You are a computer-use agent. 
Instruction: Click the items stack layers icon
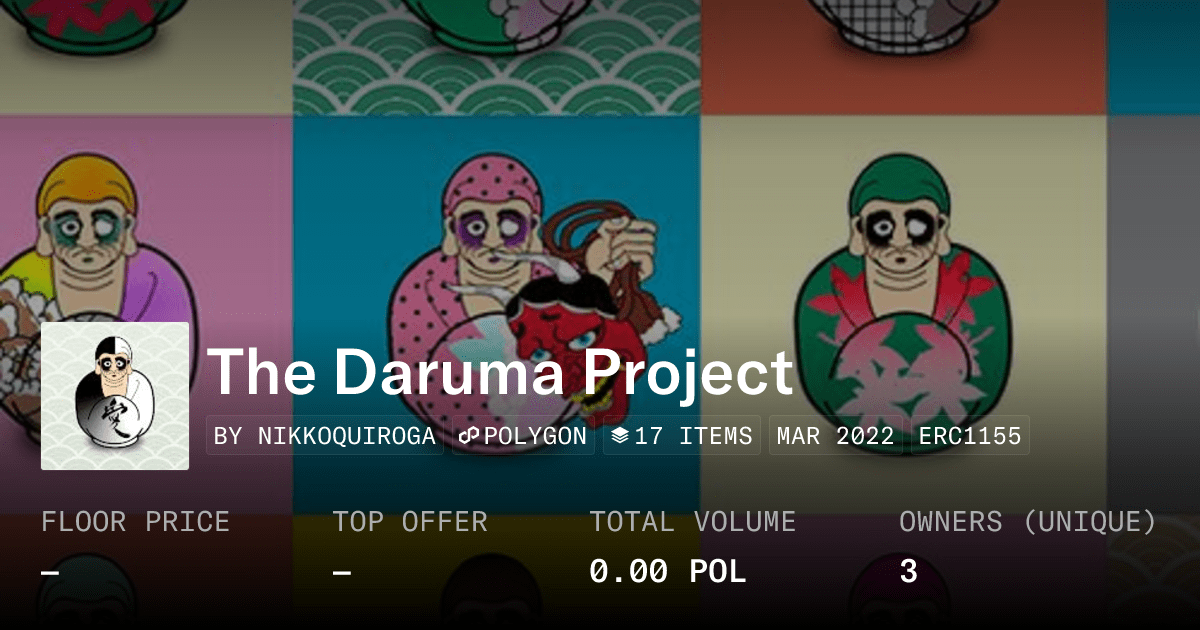[620, 436]
